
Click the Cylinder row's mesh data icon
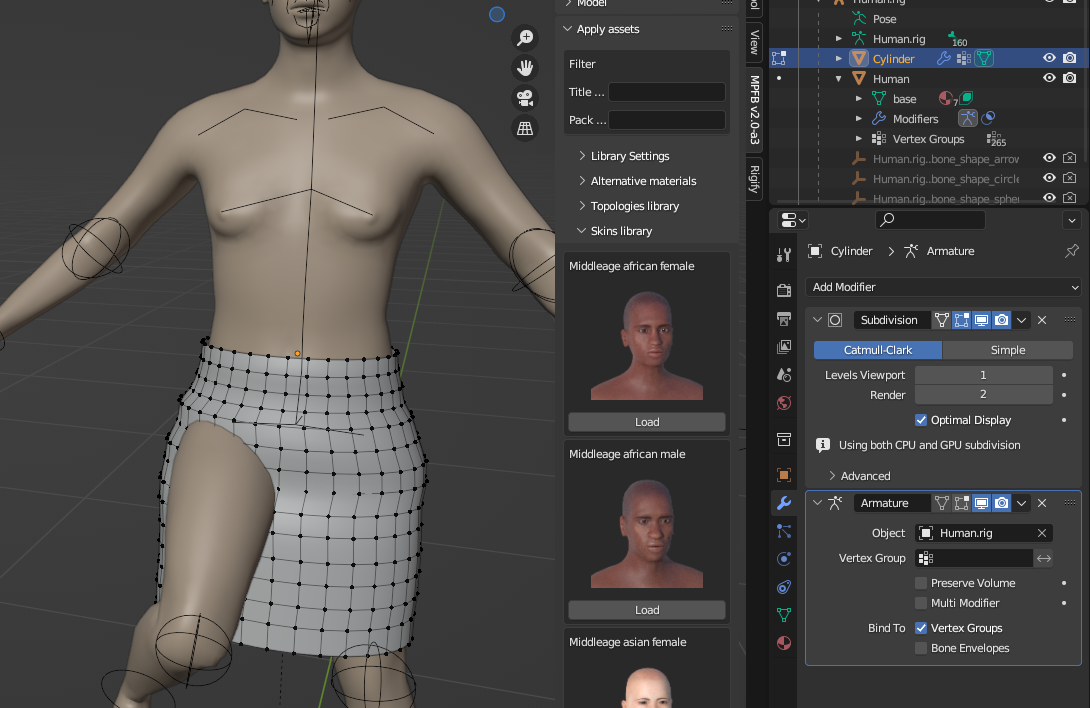(x=984, y=58)
